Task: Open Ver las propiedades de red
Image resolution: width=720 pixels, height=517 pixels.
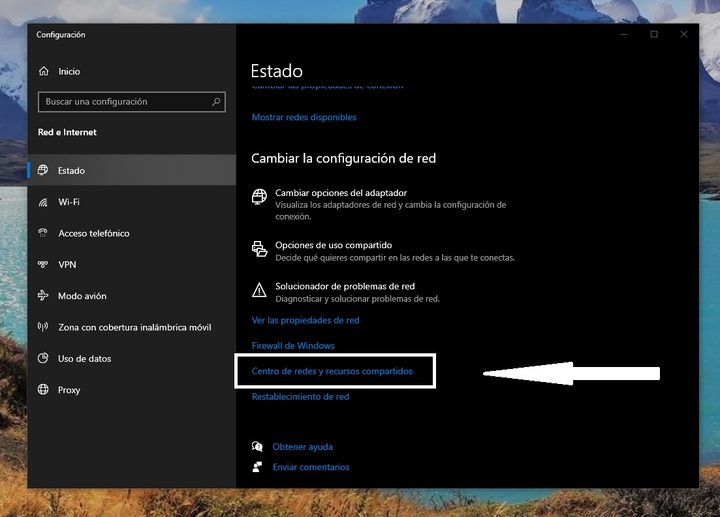Action: (x=305, y=321)
